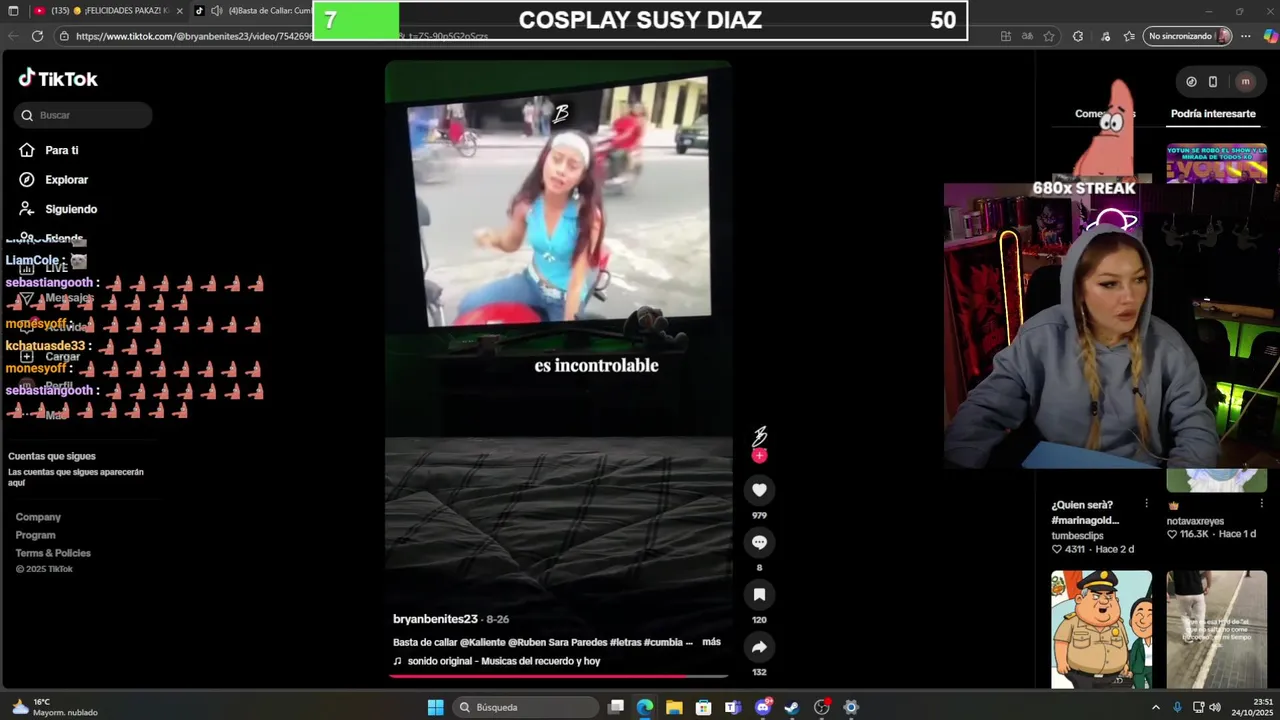Screen dimensions: 1280x720
Task: Open browser settings and more menu
Action: click(1245, 36)
